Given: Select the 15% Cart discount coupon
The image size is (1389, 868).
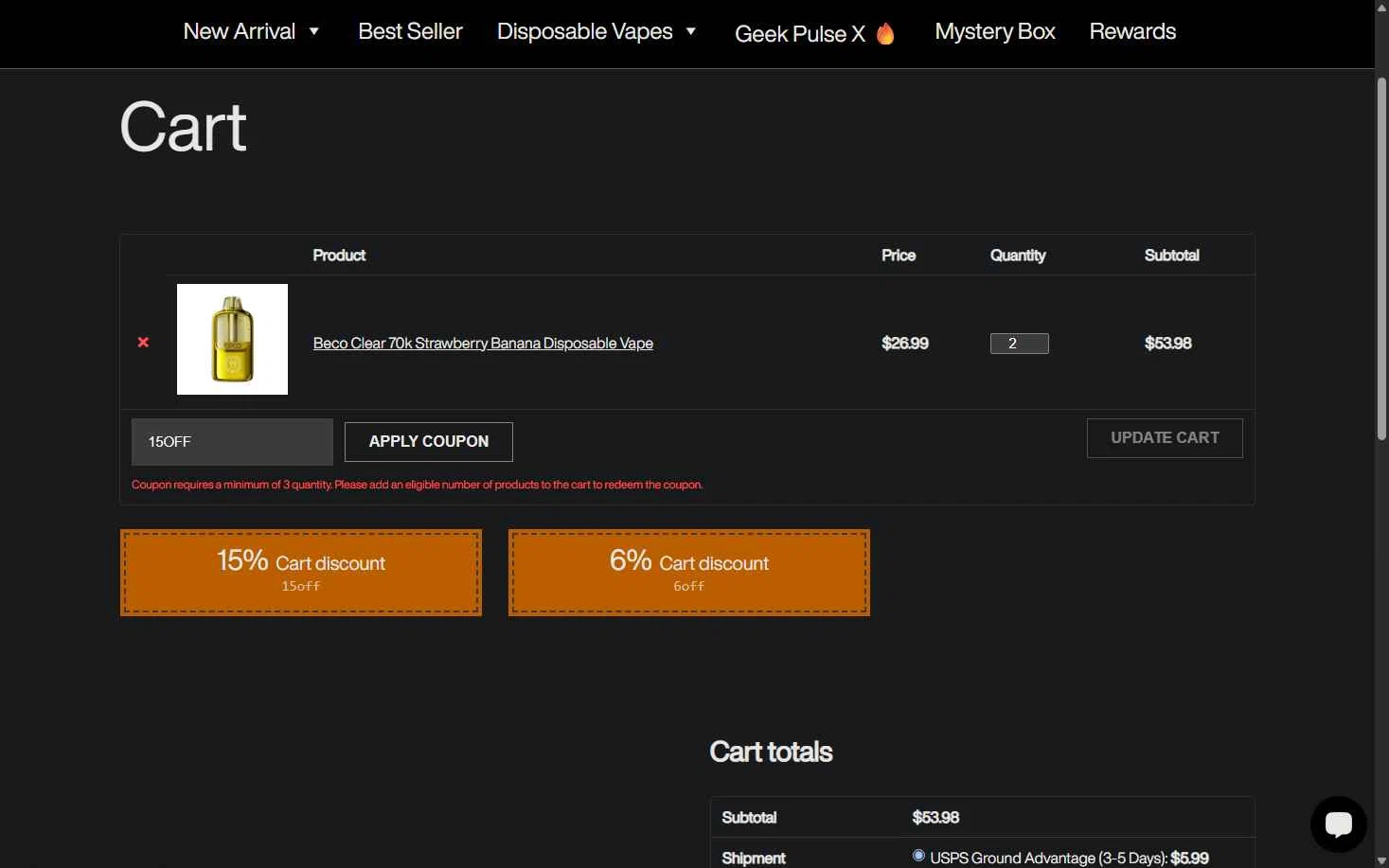Looking at the screenshot, I should tap(301, 573).
